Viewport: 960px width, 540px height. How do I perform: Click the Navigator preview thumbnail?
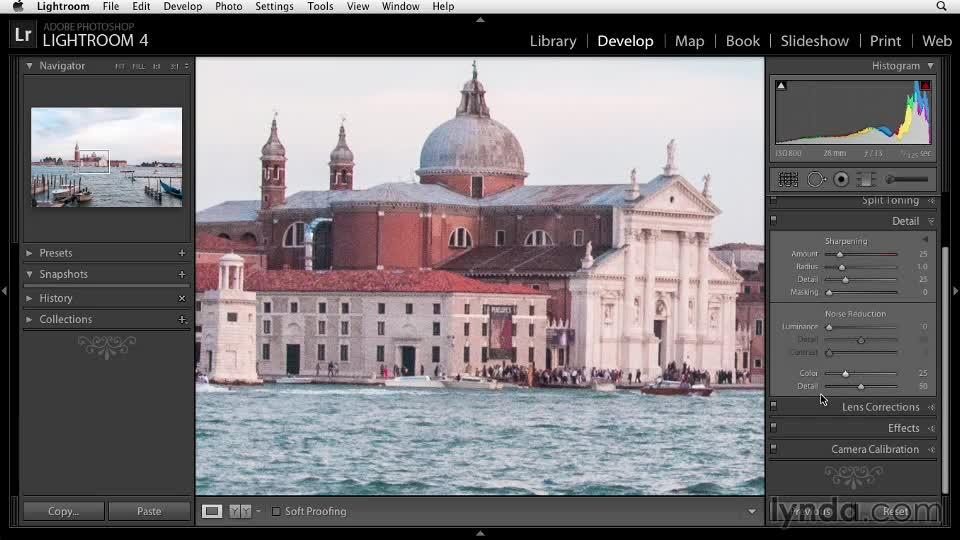tap(107, 157)
